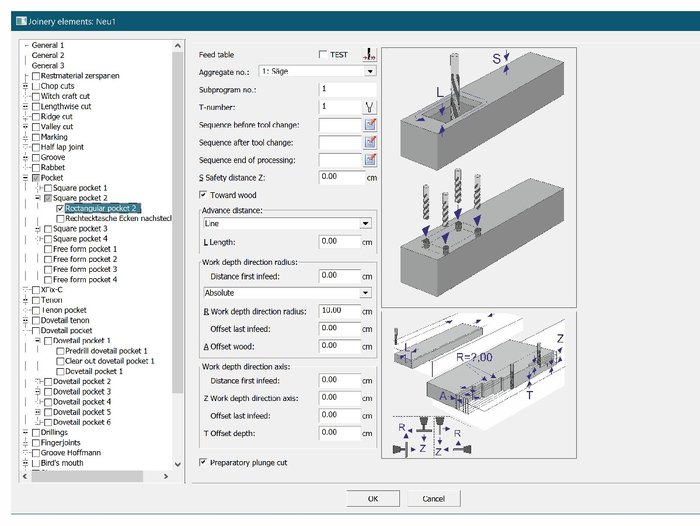Collapse the Dovetail pocket 1 node
Viewport: 700px width, 526px height.
[x=38, y=340]
